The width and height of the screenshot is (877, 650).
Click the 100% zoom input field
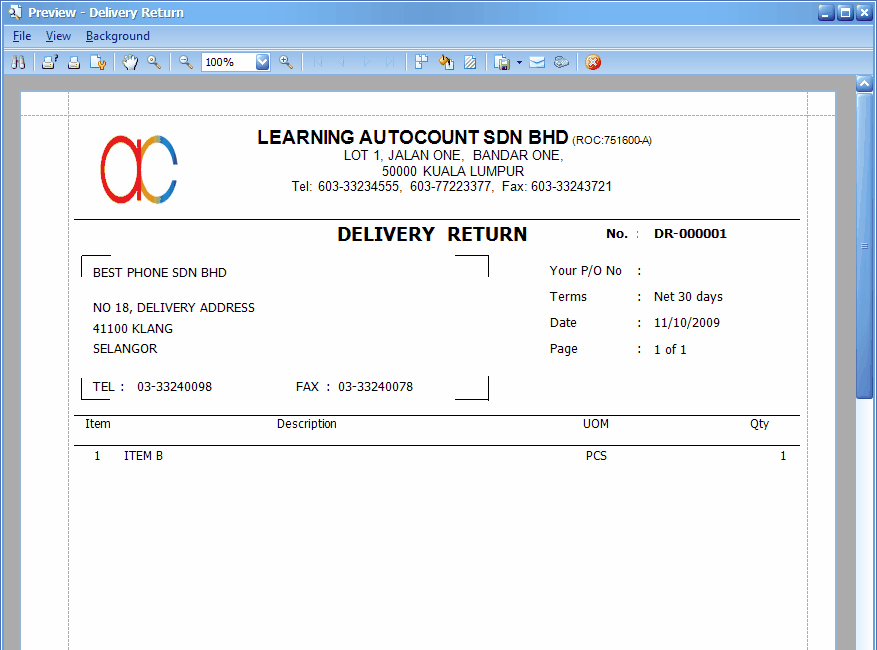coord(229,62)
